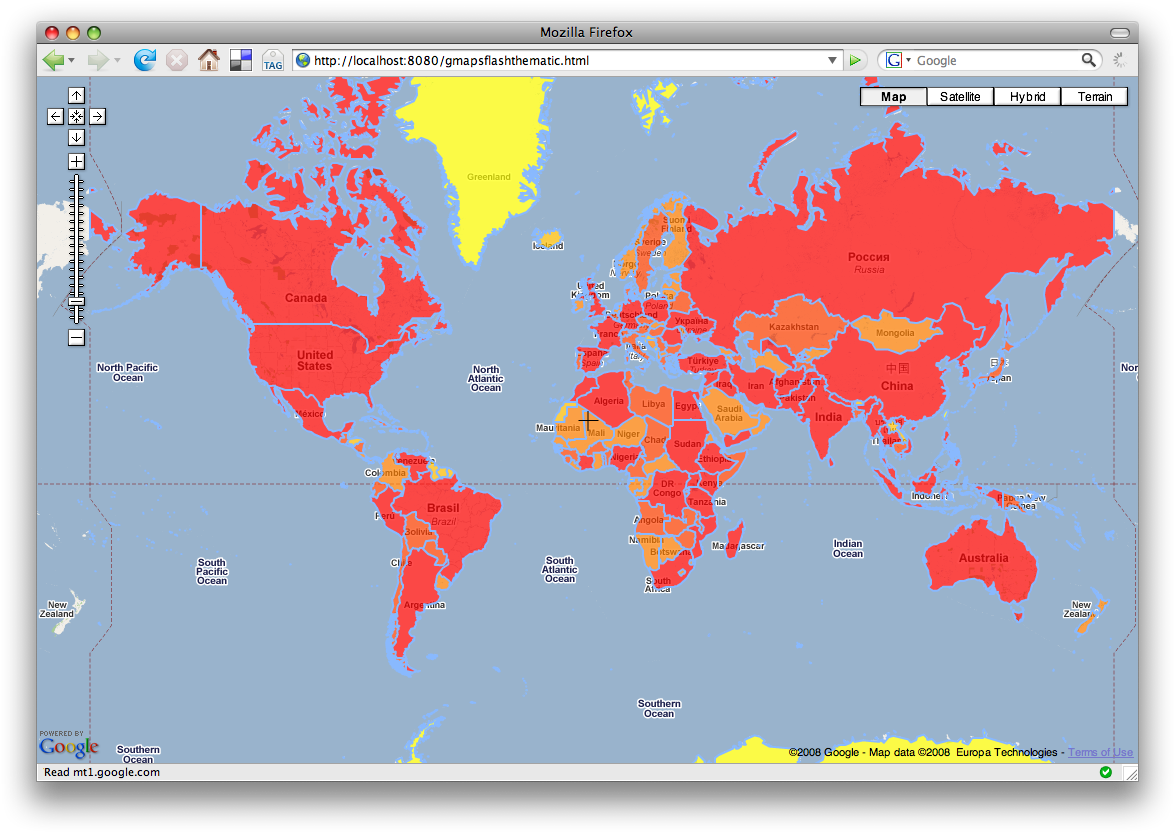Click the green checkmark in the status bar

pos(1106,772)
